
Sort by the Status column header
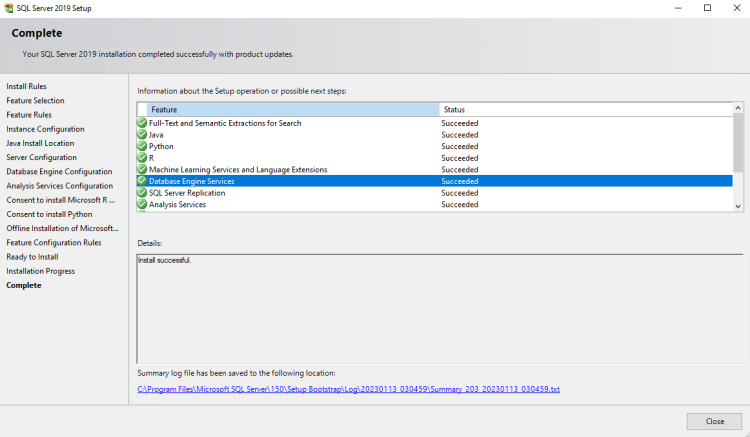[x=586, y=109]
